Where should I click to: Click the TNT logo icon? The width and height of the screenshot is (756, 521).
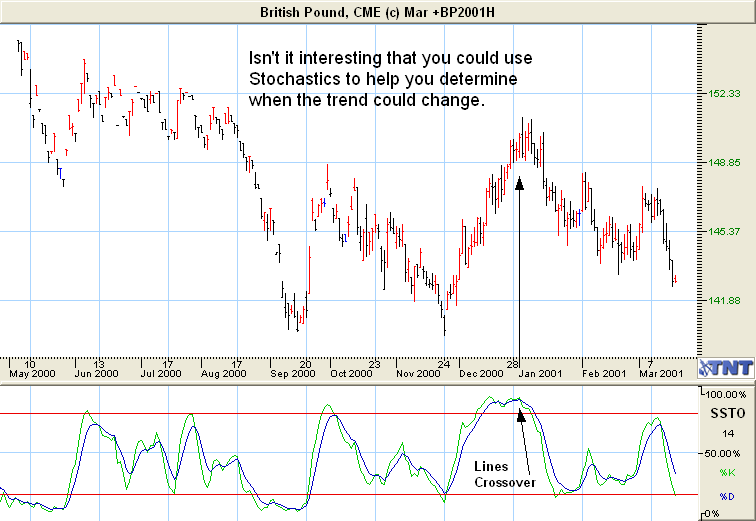724,366
